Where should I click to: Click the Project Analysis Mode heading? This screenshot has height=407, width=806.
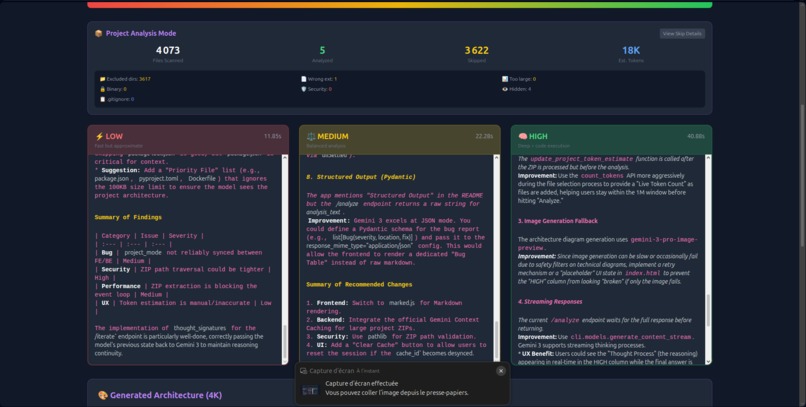(x=141, y=33)
